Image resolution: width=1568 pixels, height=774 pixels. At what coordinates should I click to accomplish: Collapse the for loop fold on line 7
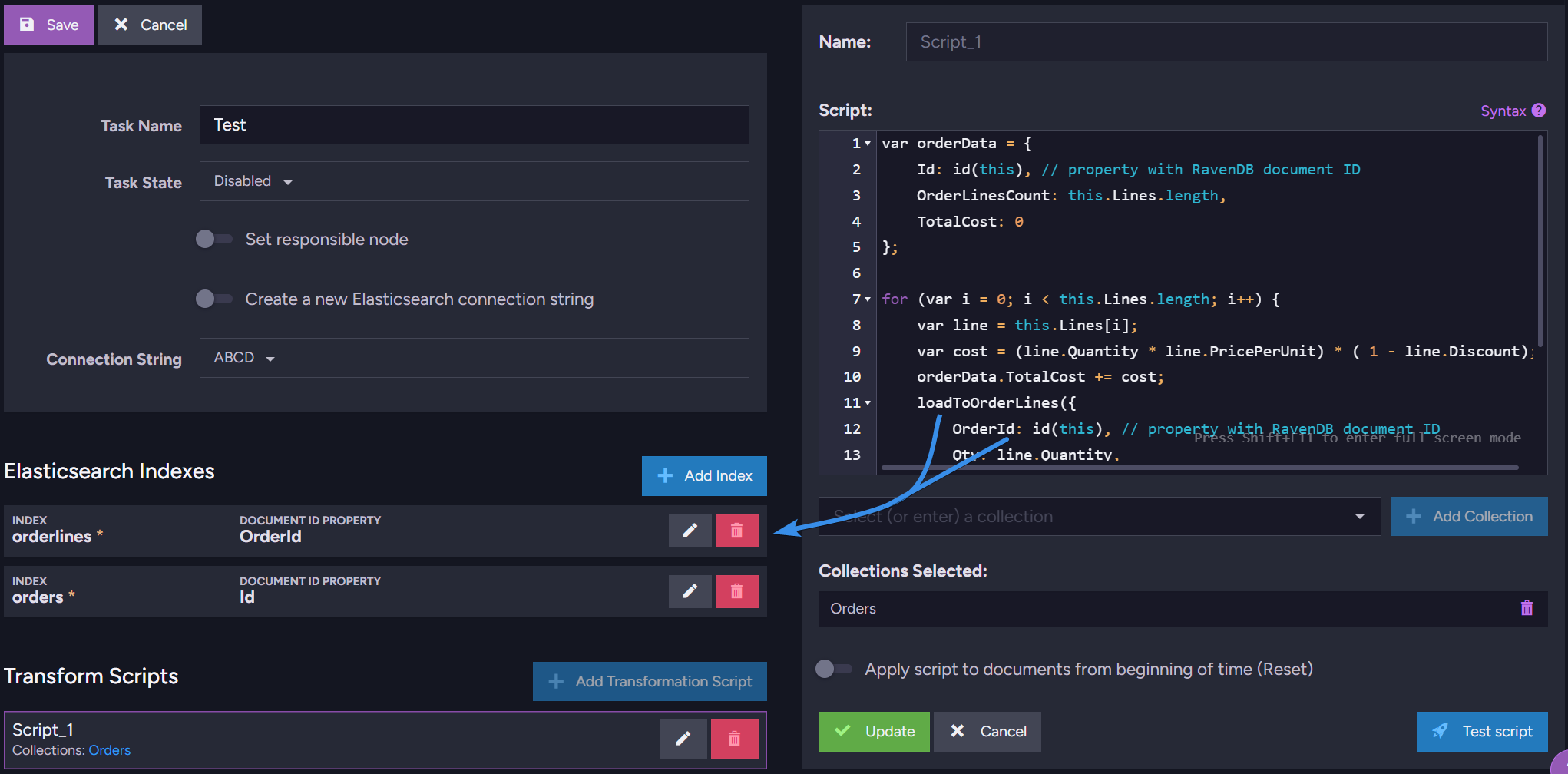pyautogui.click(x=868, y=299)
